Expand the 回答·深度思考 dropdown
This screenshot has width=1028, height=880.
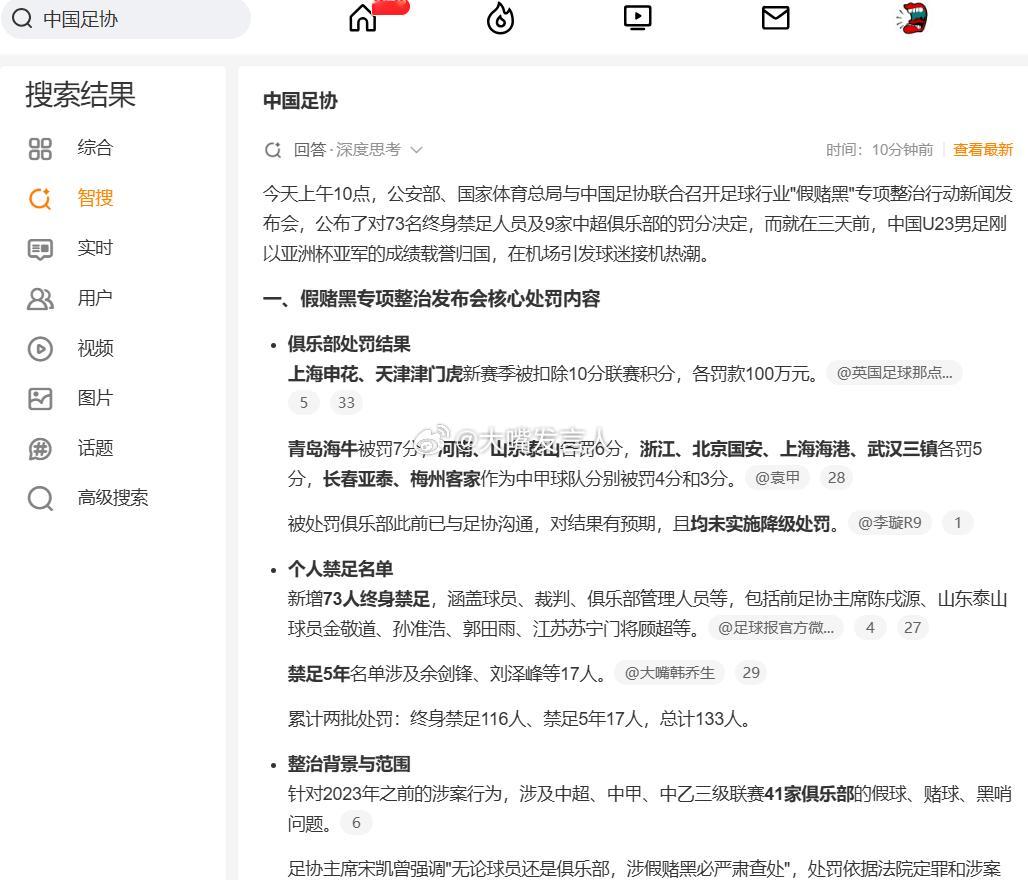pyautogui.click(x=416, y=150)
